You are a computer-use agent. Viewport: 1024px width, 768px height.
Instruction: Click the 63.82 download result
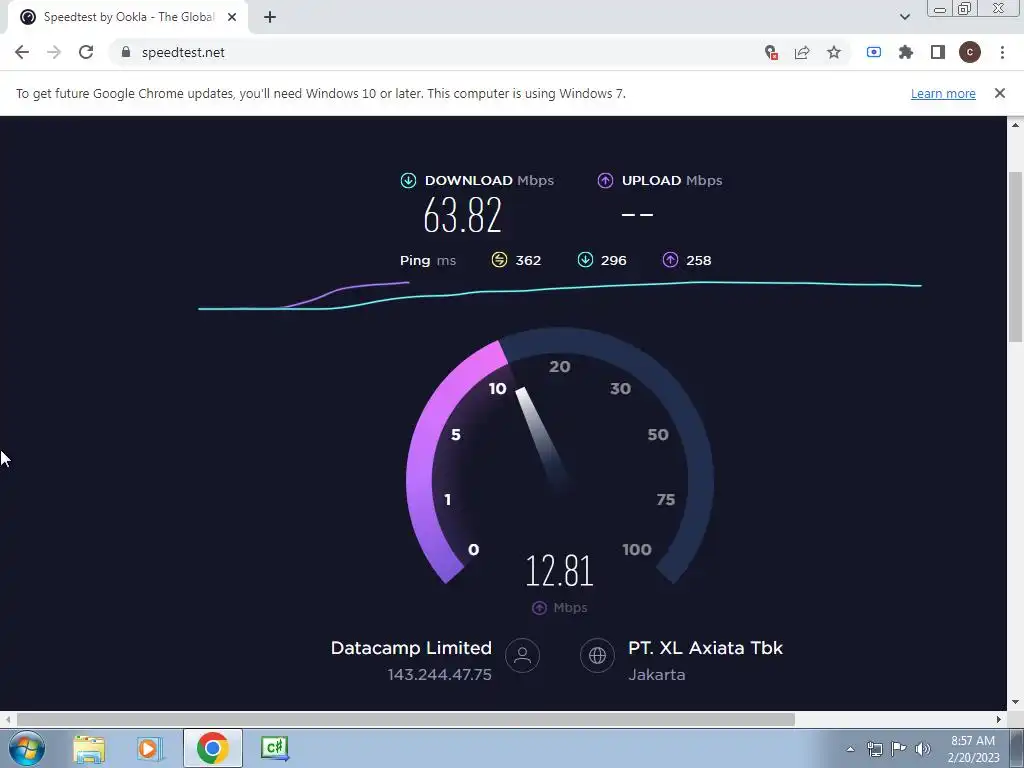tap(462, 215)
